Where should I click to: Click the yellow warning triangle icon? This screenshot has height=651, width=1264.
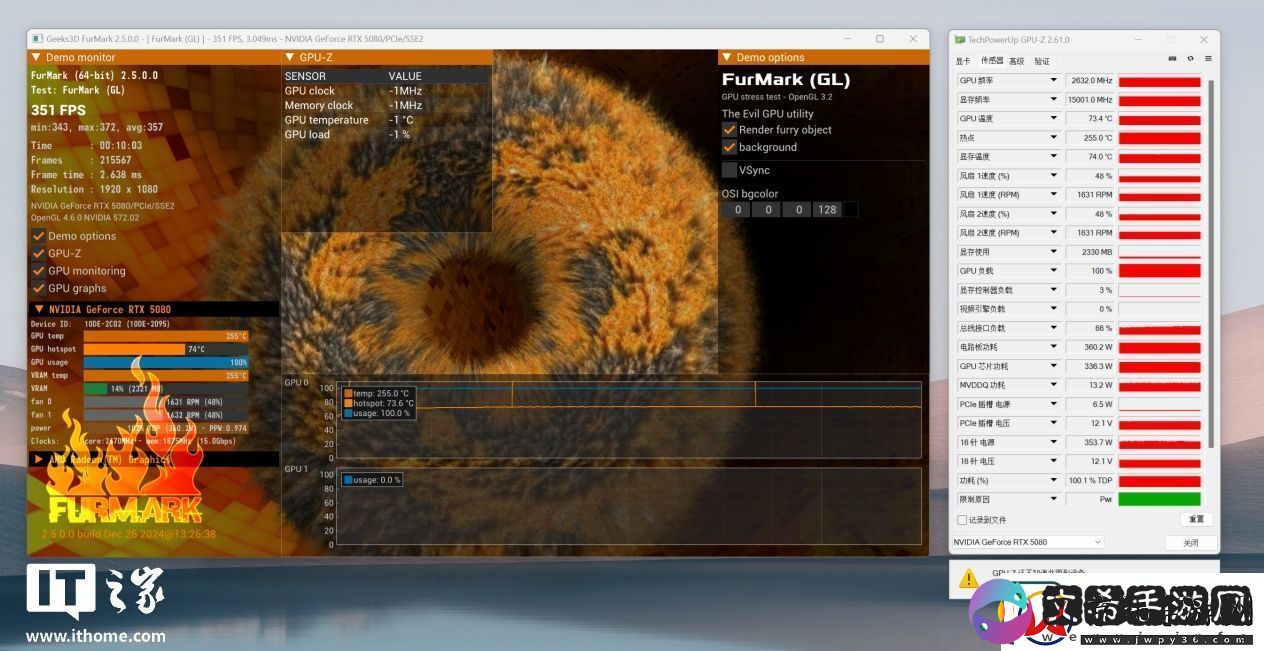click(968, 578)
